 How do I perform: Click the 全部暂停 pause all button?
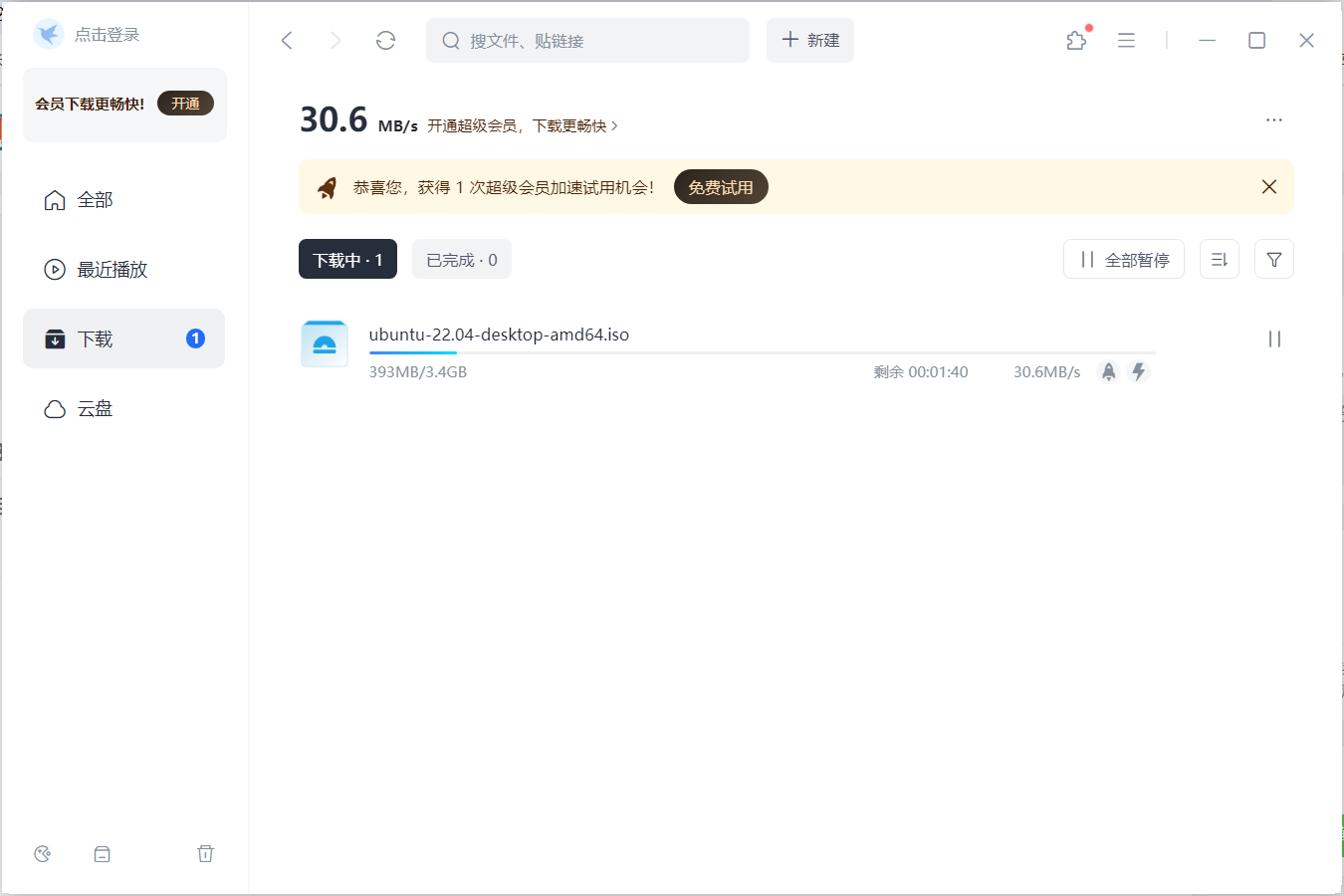1124,260
